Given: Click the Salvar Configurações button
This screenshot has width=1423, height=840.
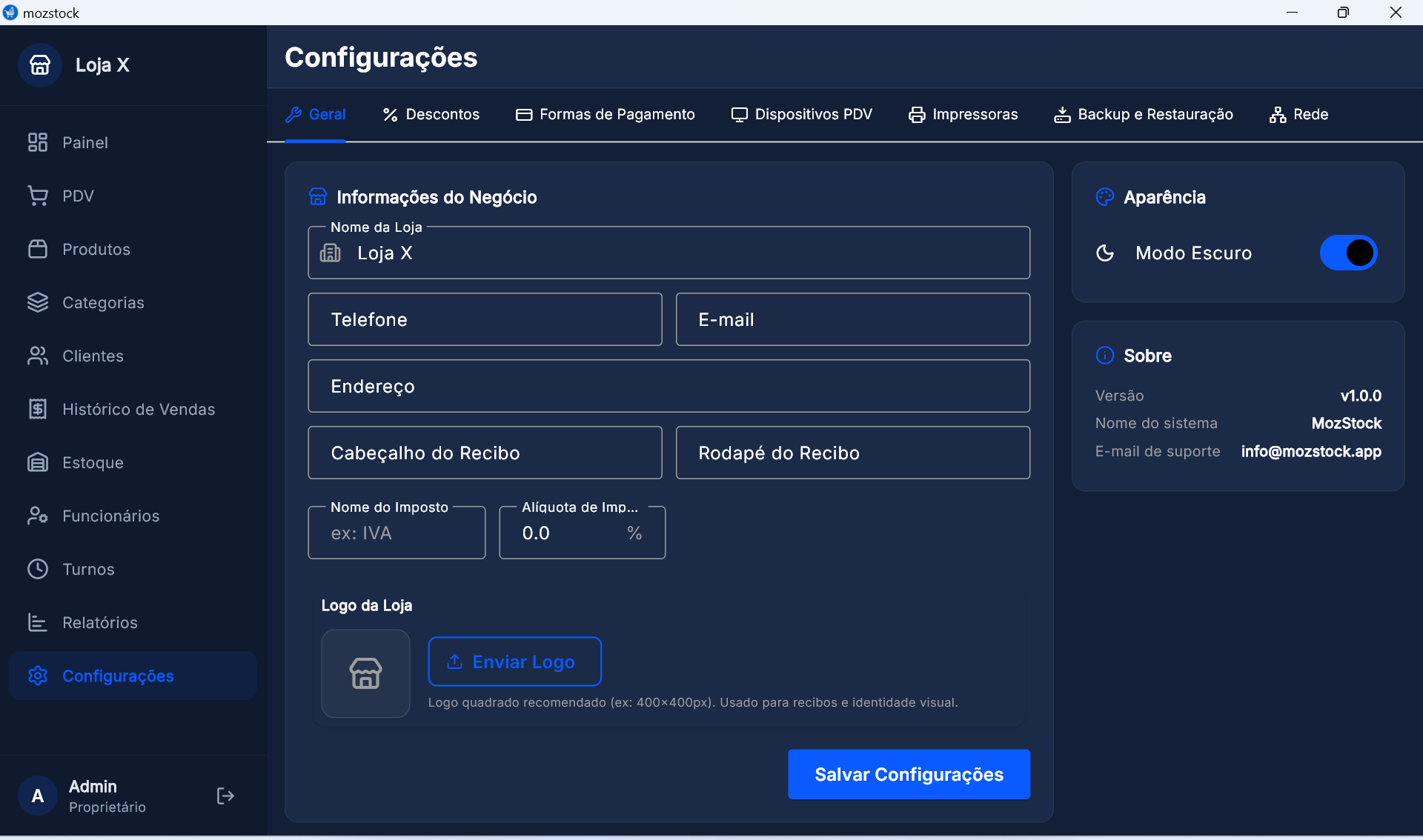Looking at the screenshot, I should (x=909, y=774).
